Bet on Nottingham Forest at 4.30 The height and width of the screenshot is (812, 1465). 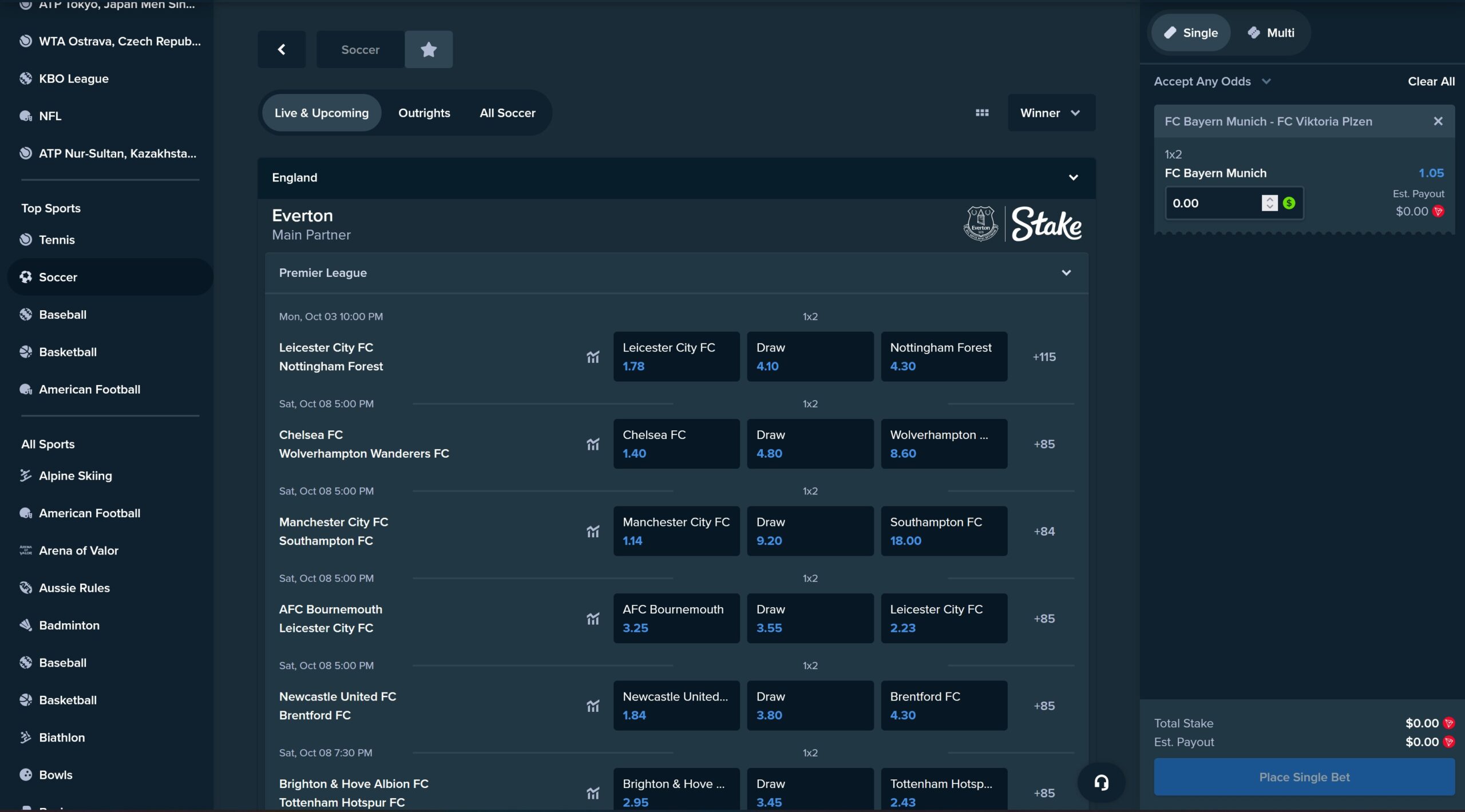click(x=944, y=357)
